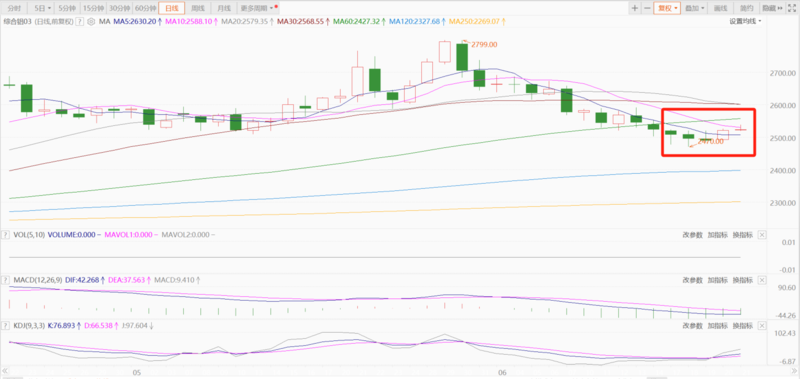800x379 pixels.
Task: Close the VOL indicator panel
Action: [x=762, y=235]
